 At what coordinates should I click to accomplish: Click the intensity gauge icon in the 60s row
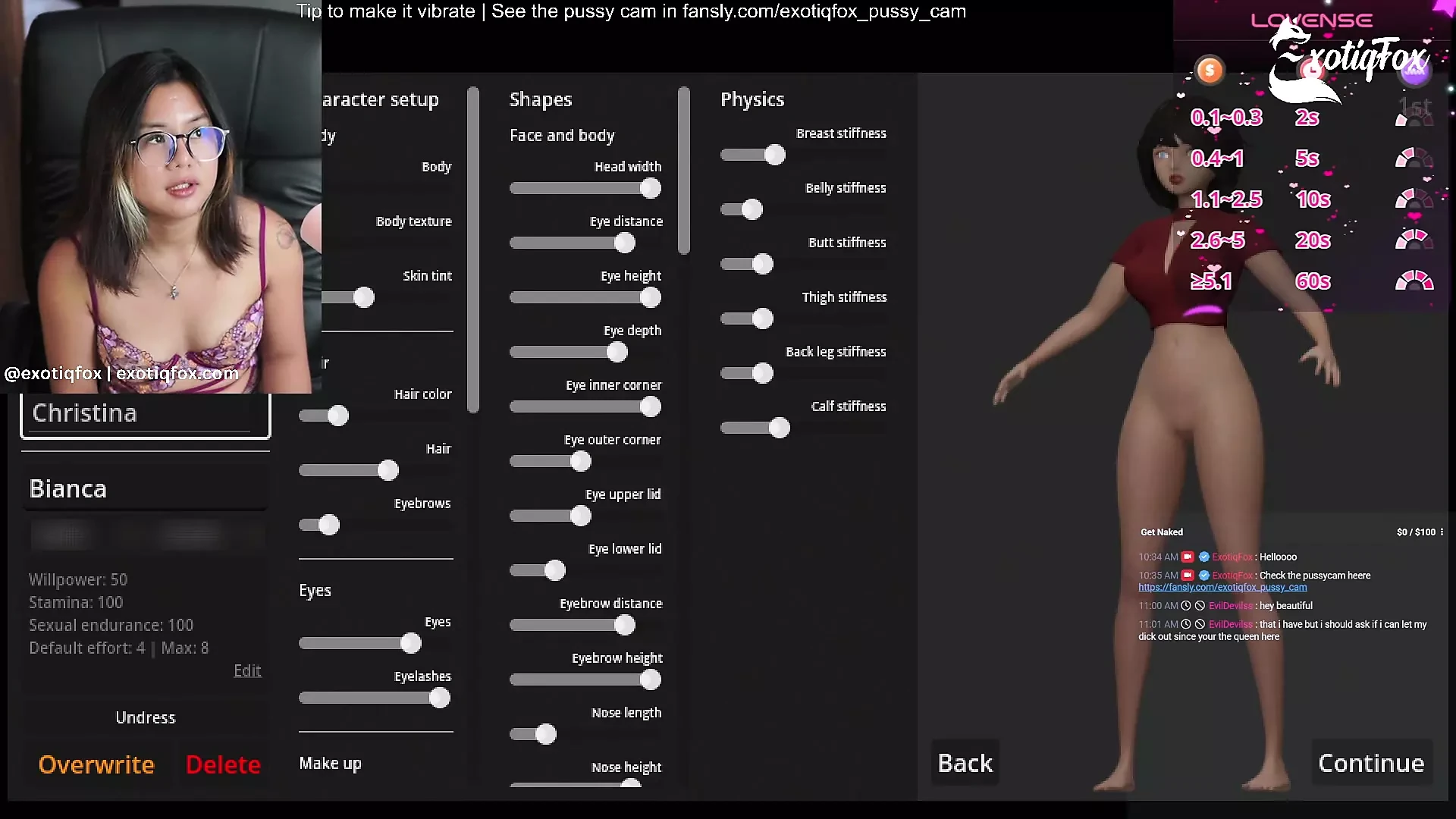1414,281
